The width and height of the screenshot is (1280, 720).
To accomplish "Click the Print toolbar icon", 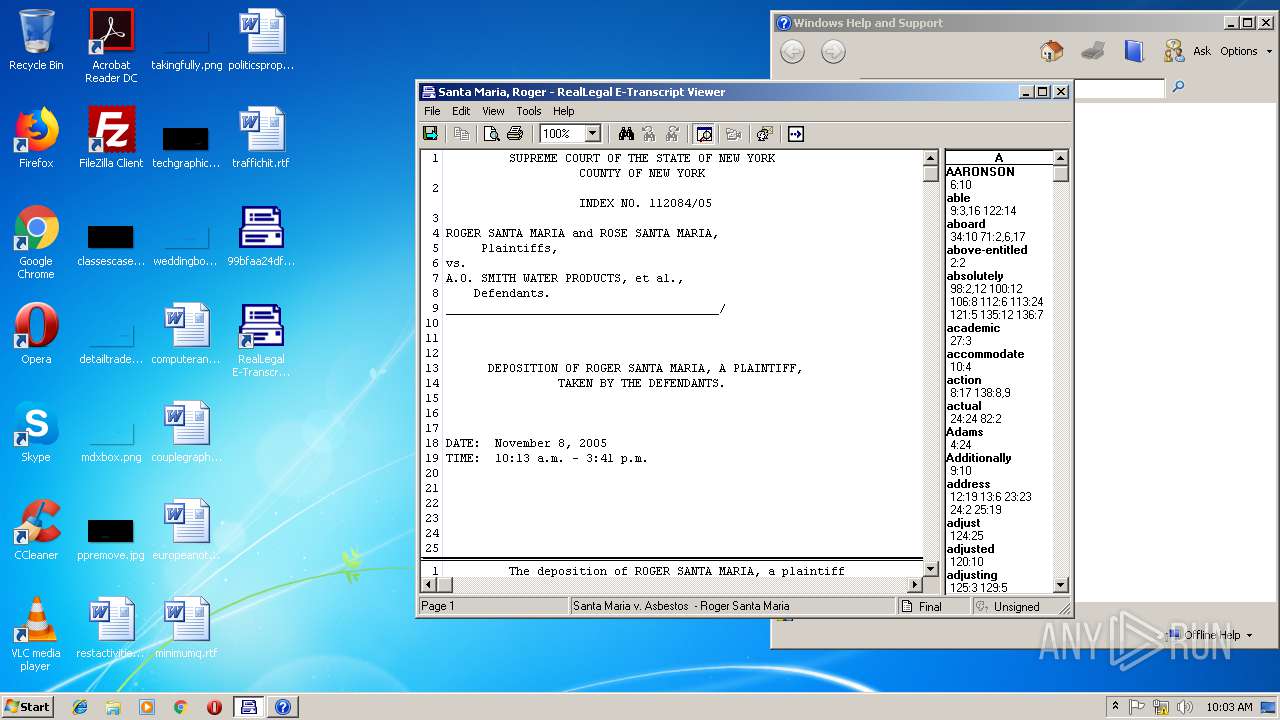I will coord(515,133).
